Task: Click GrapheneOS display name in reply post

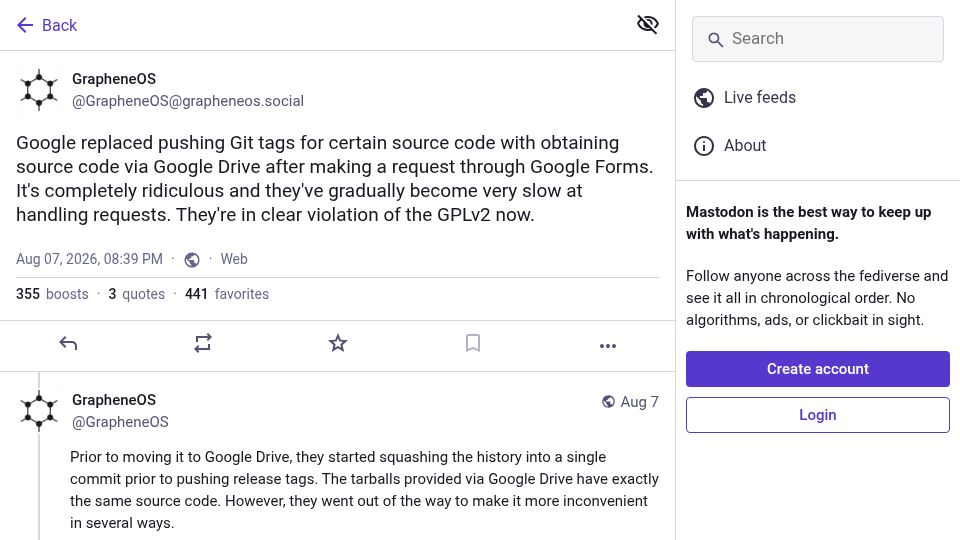Action: pyautogui.click(x=114, y=400)
